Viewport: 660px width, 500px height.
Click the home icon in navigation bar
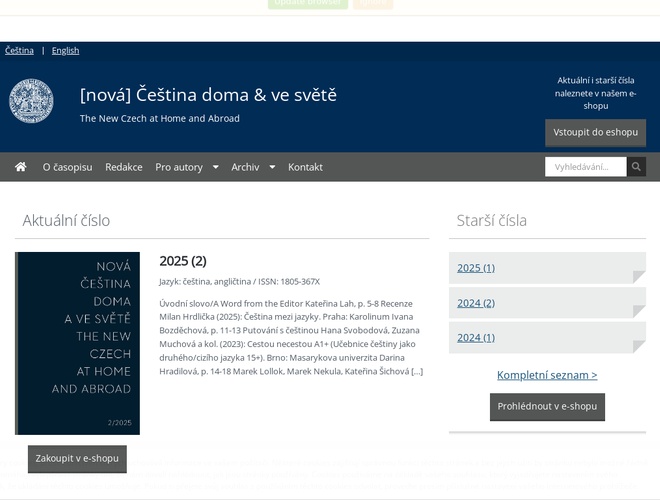[20, 167]
